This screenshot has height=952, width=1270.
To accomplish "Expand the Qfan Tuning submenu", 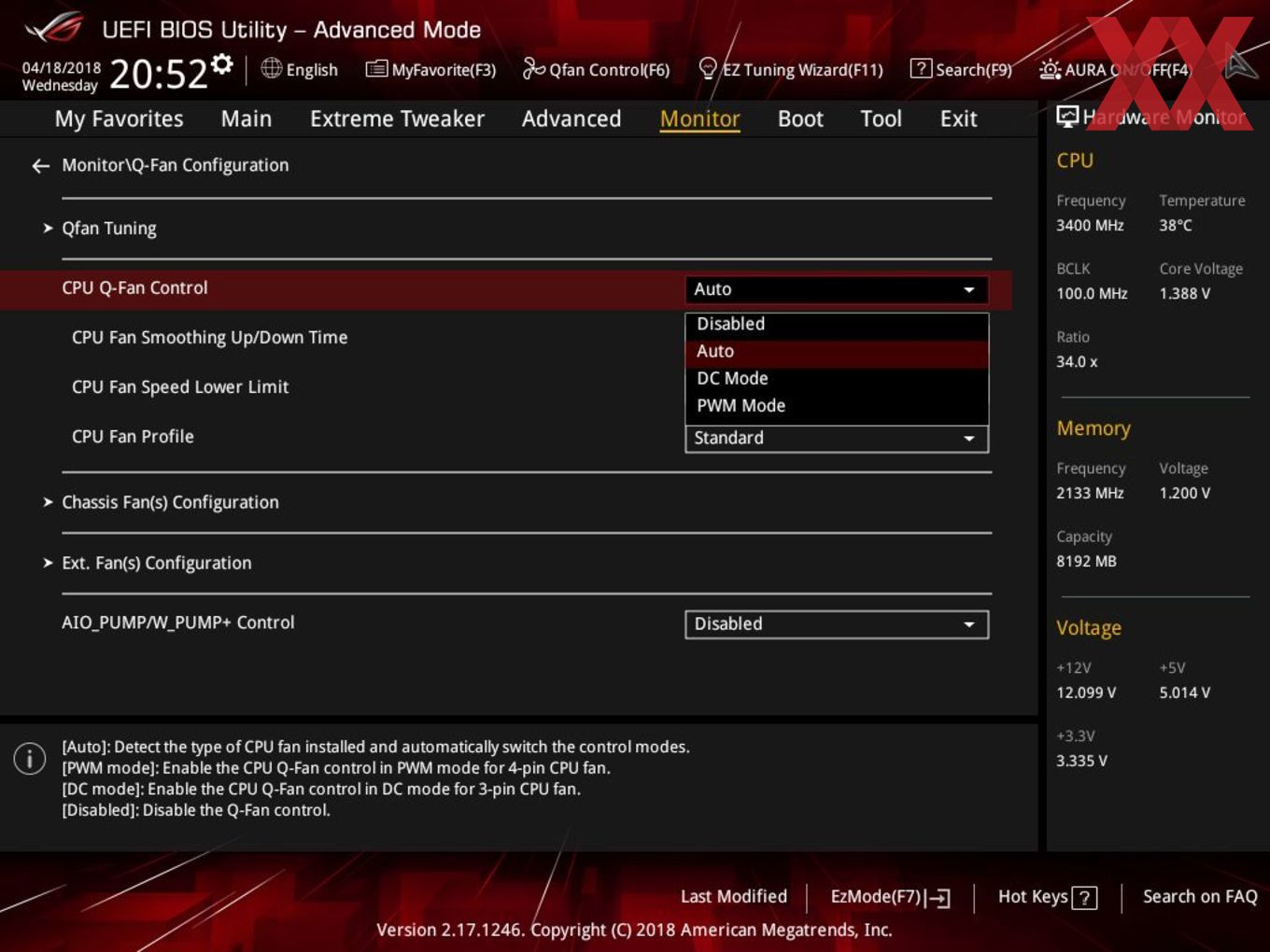I will pyautogui.click(x=109, y=228).
